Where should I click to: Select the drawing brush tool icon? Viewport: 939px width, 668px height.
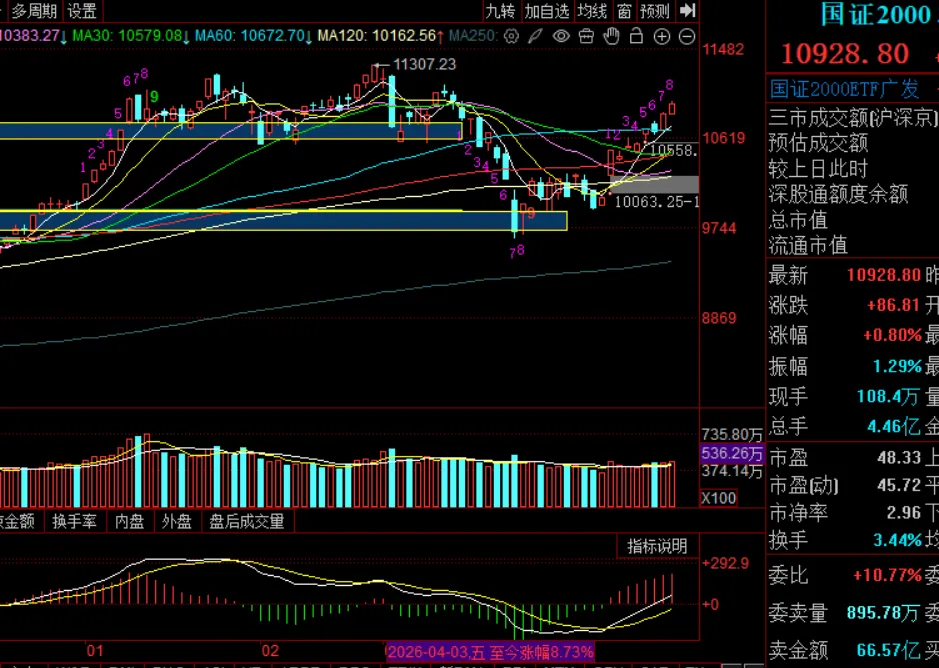click(x=535, y=37)
